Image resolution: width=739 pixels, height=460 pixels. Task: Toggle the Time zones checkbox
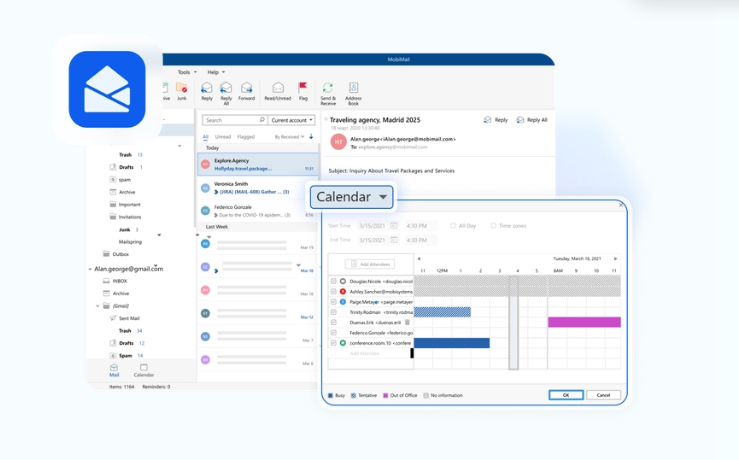493,226
